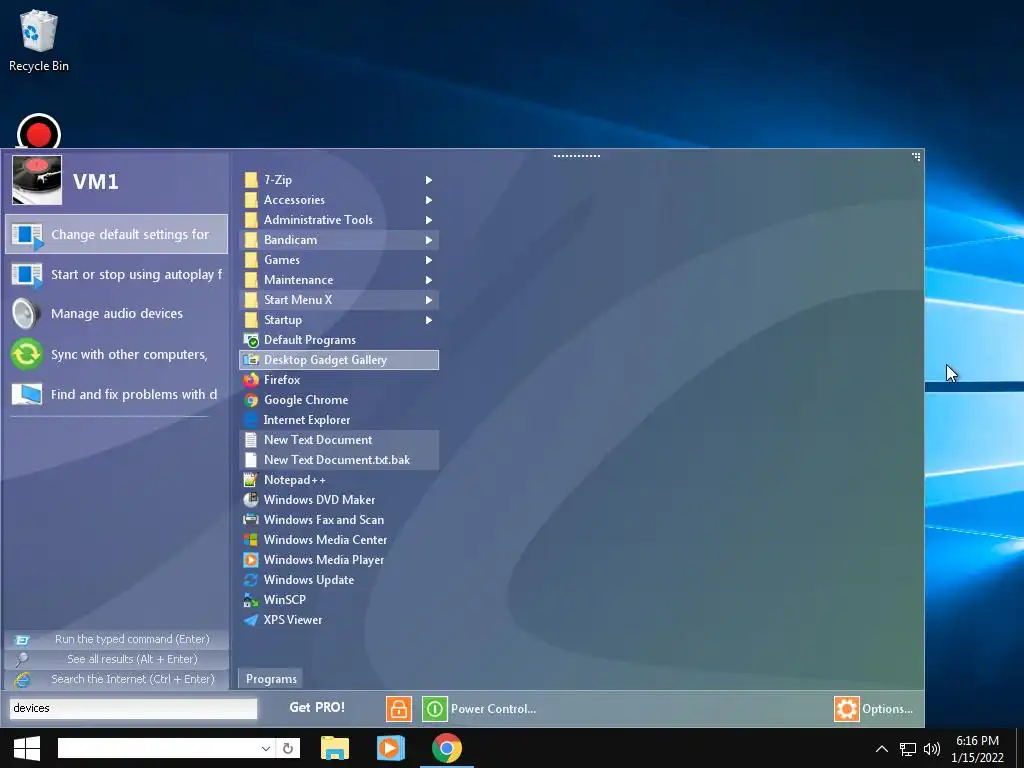Launch Windows Fax and Scan

[338, 520]
